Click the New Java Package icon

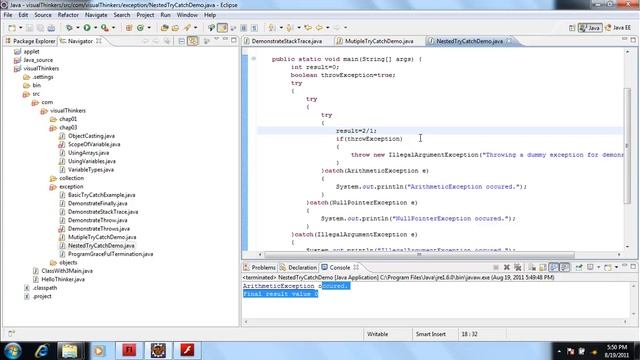[129, 28]
